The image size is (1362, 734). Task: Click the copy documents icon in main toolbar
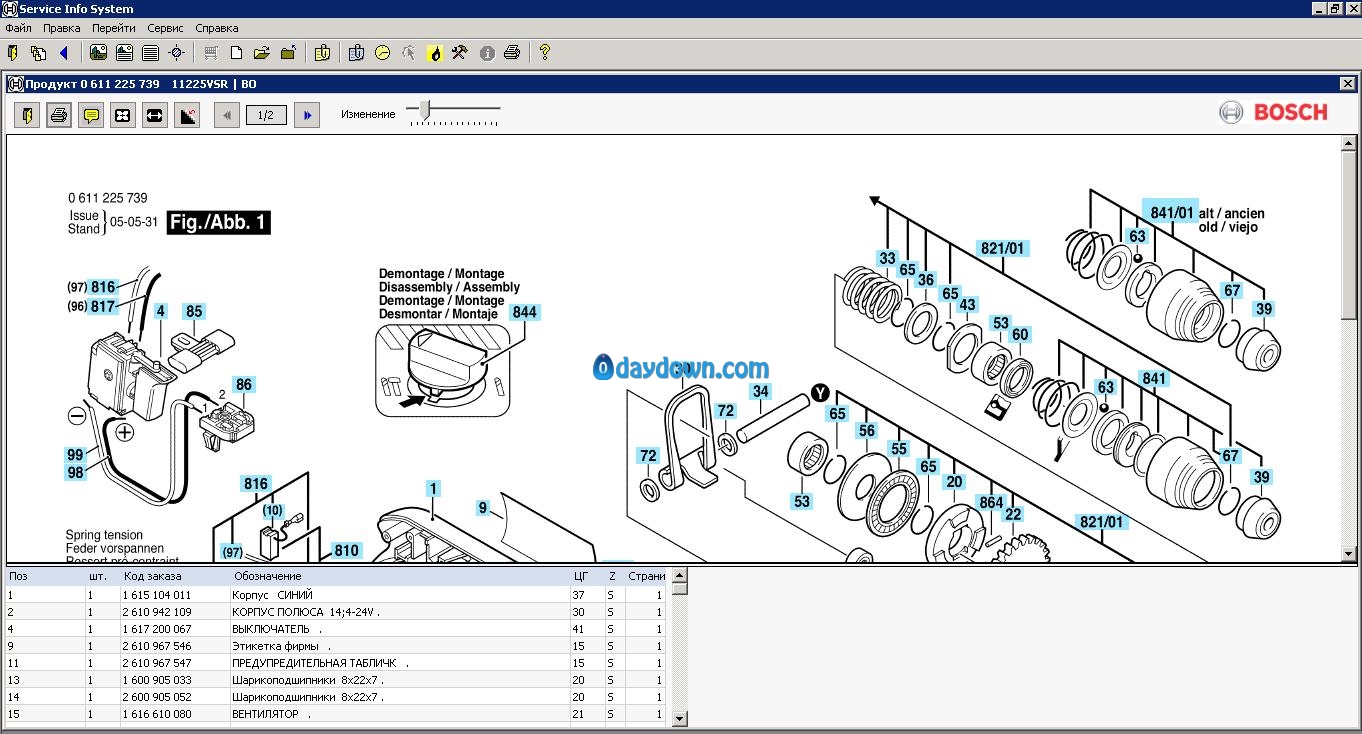pos(38,53)
